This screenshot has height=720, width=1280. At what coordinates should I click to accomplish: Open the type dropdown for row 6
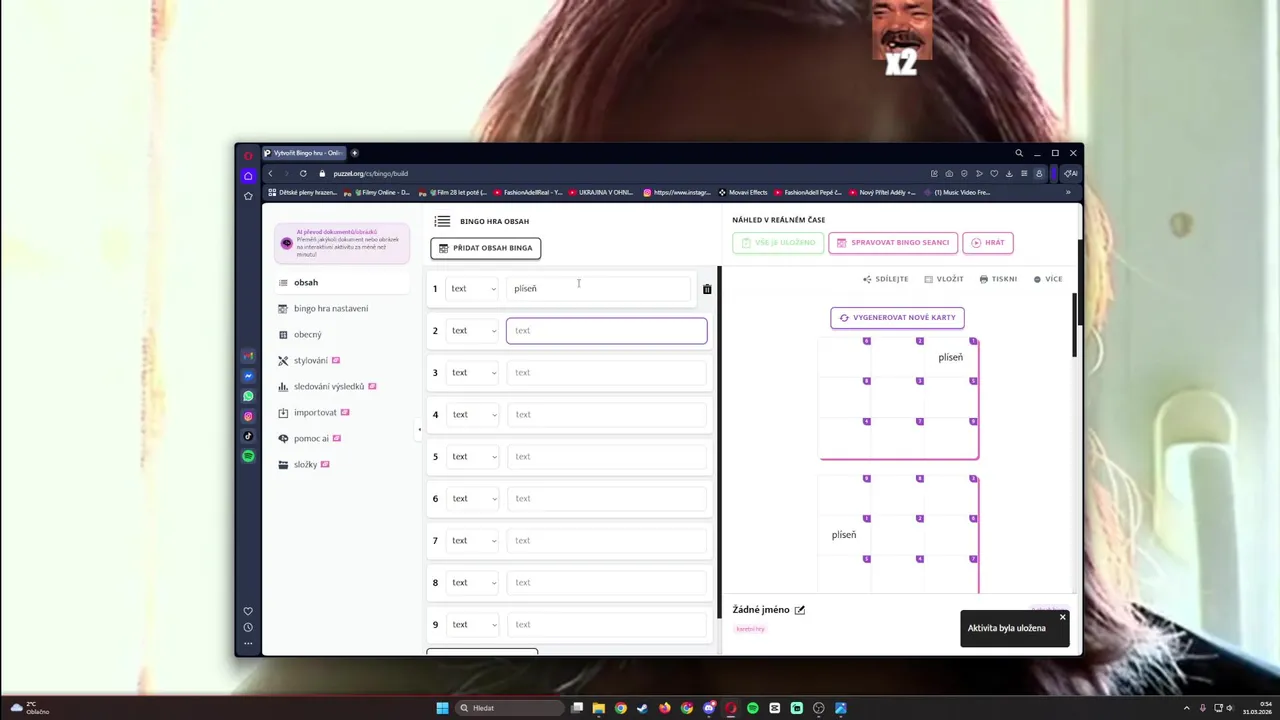[472, 499]
